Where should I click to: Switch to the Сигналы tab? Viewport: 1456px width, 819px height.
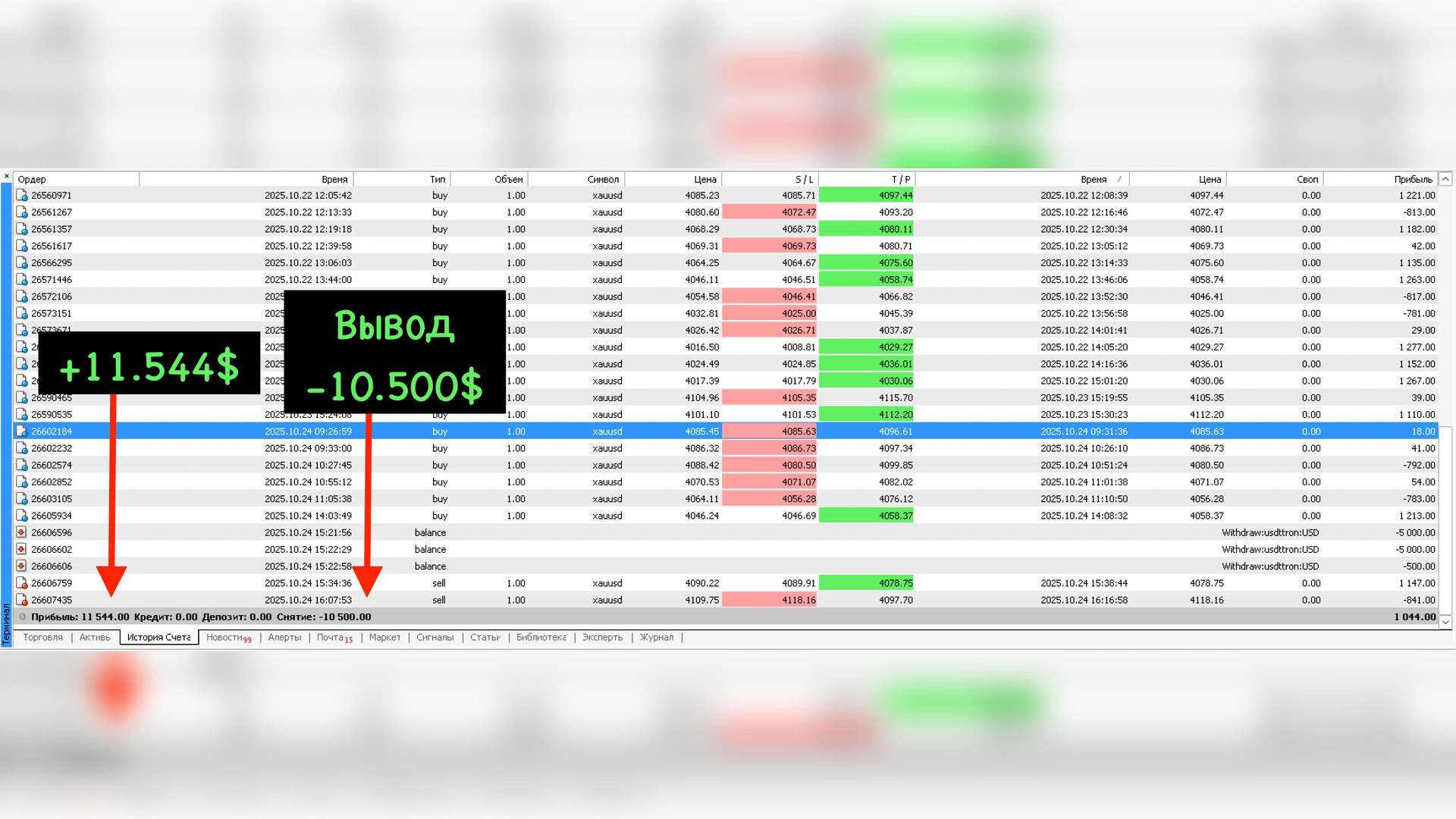(x=435, y=638)
